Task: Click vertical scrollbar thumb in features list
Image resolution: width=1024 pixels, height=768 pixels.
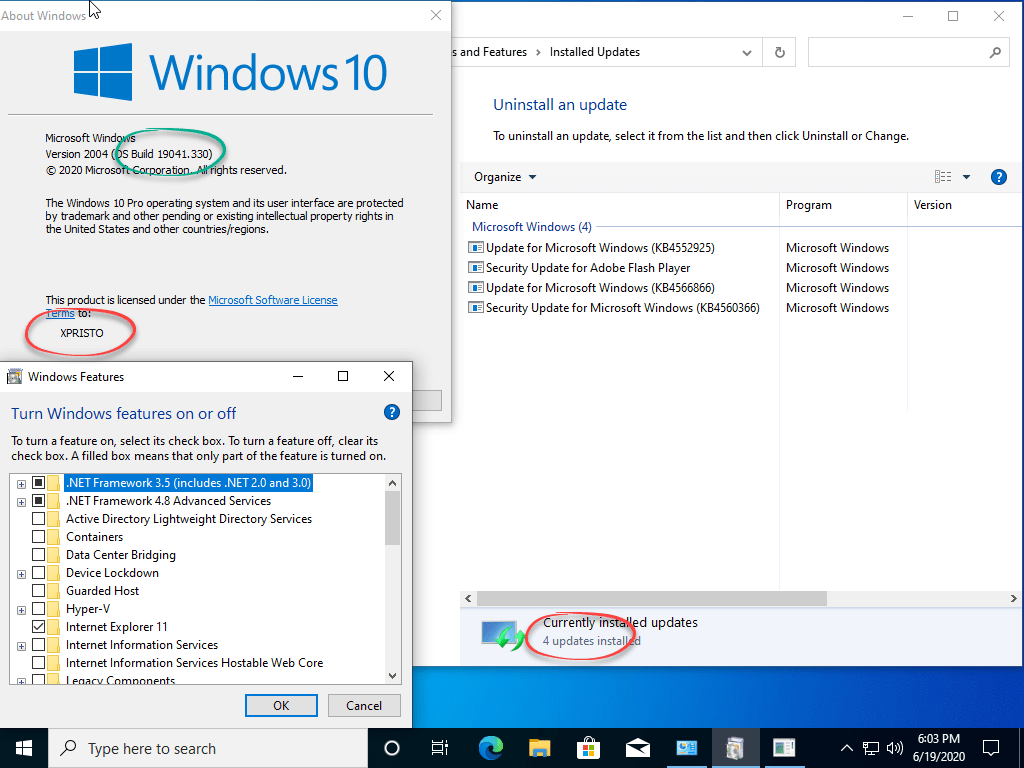Action: pos(392,518)
